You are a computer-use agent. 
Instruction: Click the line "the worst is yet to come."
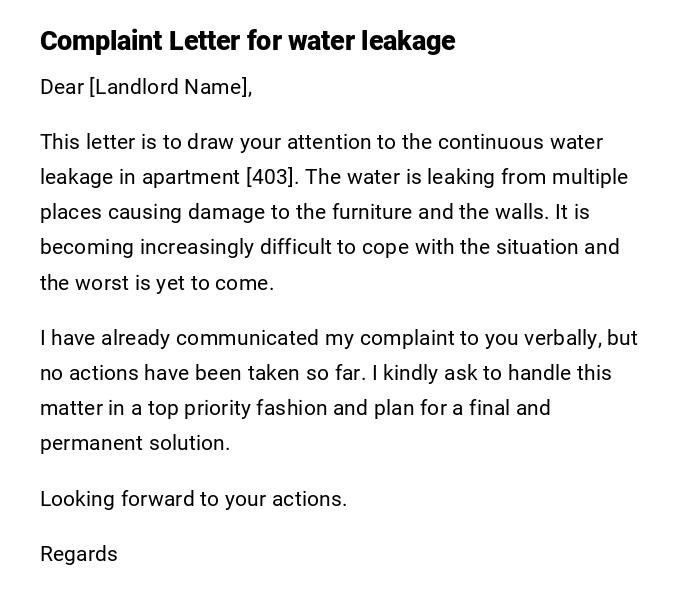pyautogui.click(x=157, y=283)
